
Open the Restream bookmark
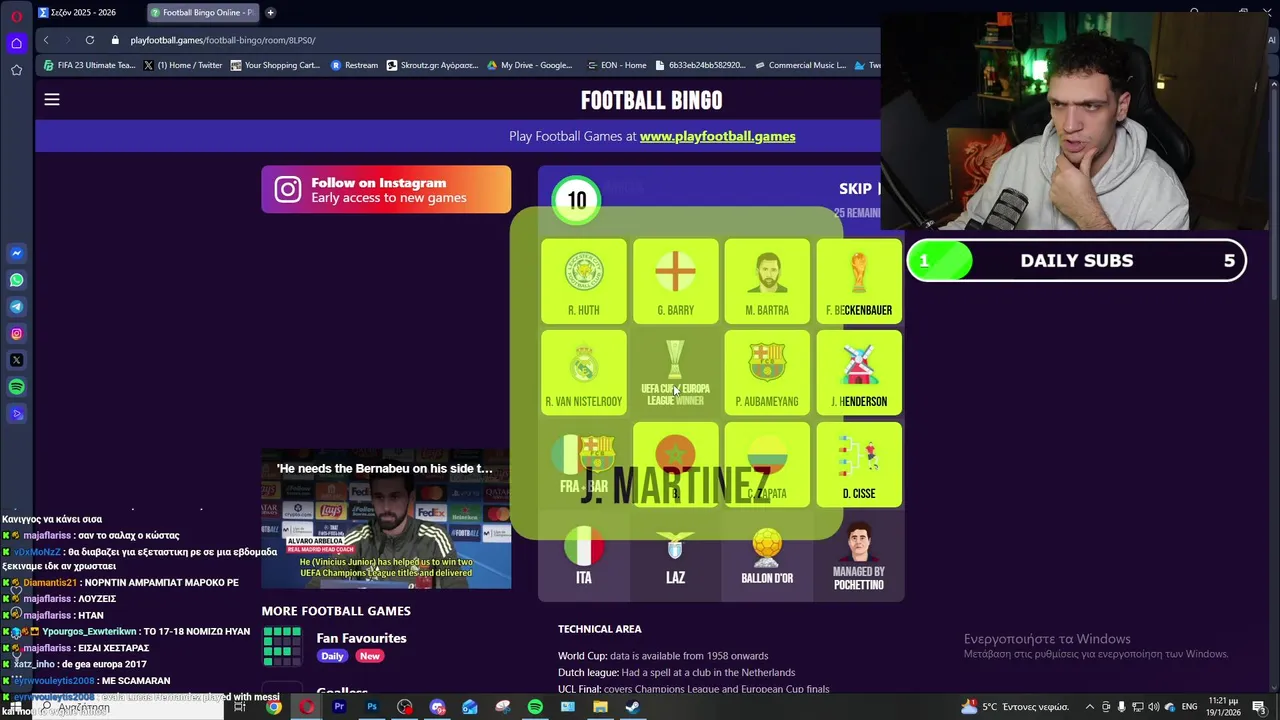point(354,65)
